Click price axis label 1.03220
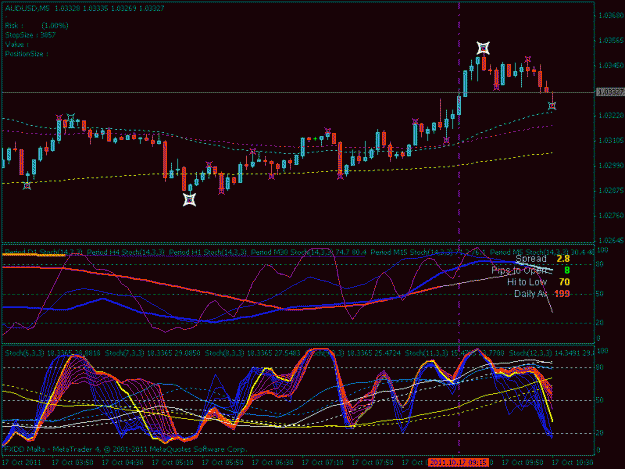Image resolution: width=625 pixels, height=469 pixels. click(x=611, y=116)
